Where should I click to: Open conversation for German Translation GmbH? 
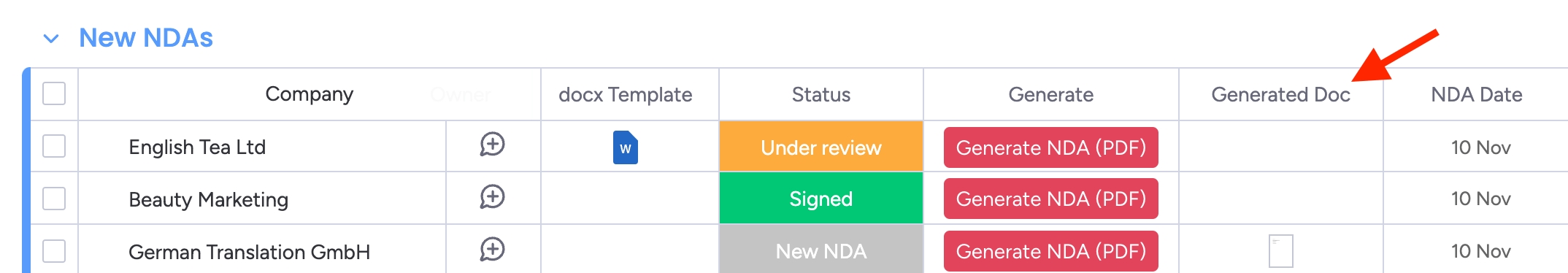click(492, 250)
